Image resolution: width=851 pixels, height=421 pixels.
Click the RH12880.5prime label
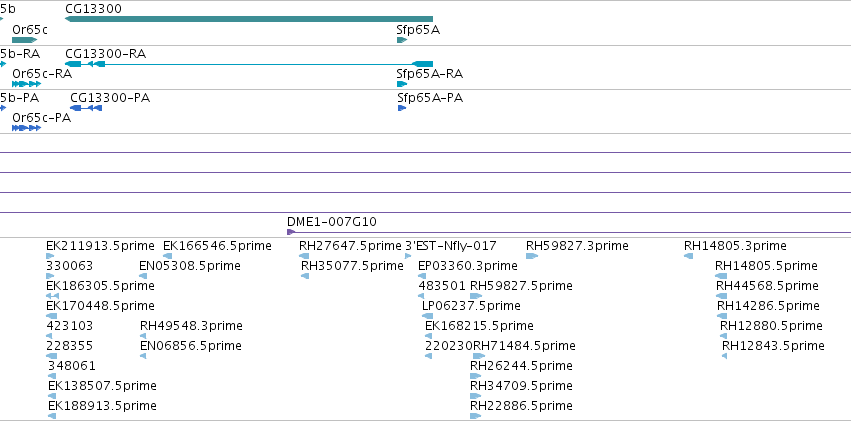771,326
